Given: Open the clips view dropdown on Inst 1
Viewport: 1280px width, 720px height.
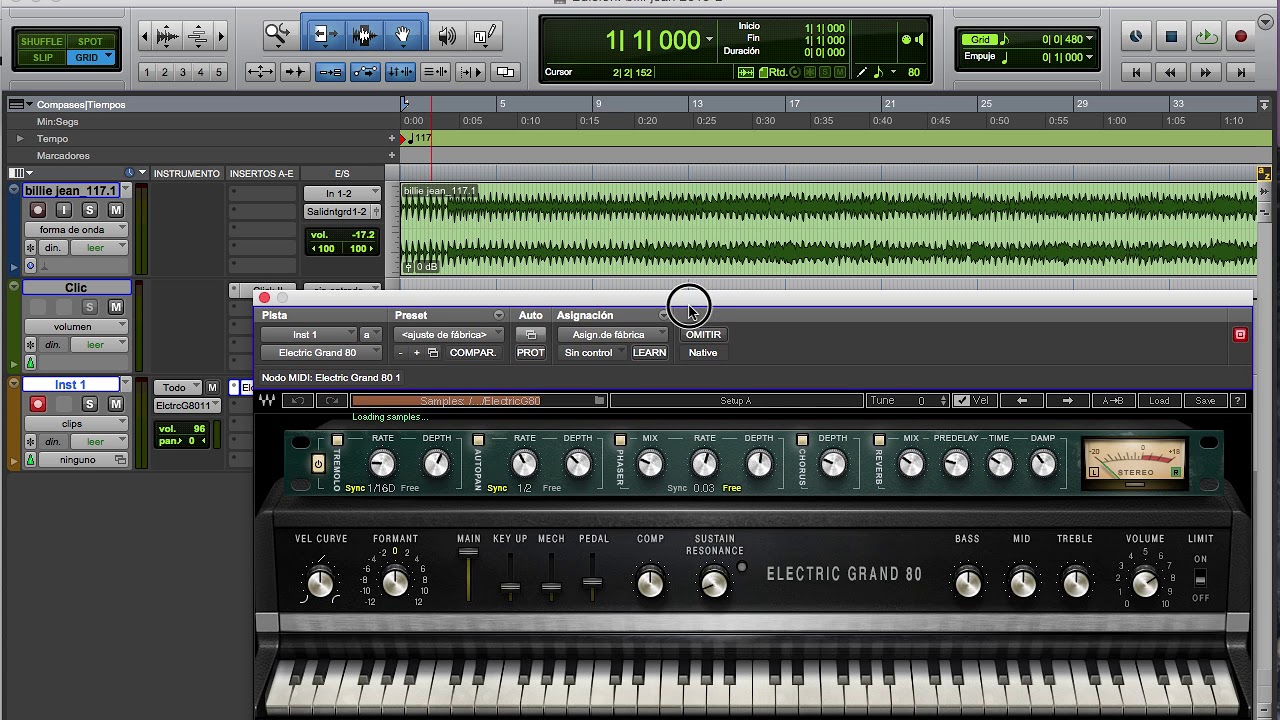Looking at the screenshot, I should [x=76, y=423].
